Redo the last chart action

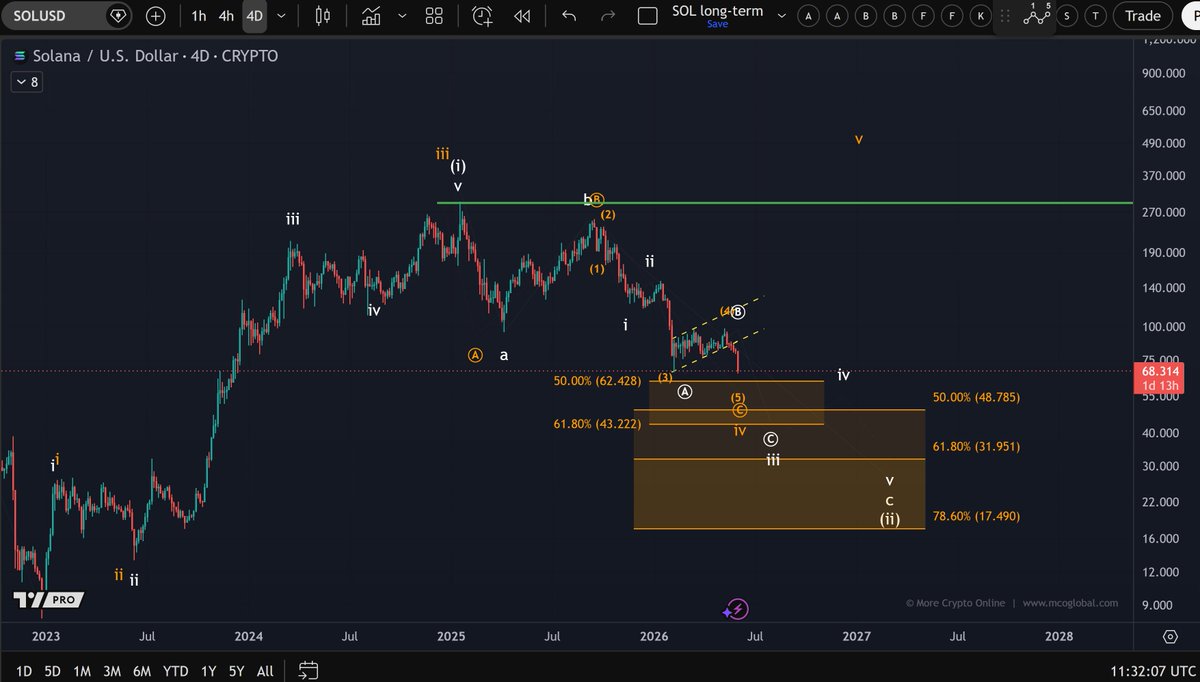coord(608,16)
